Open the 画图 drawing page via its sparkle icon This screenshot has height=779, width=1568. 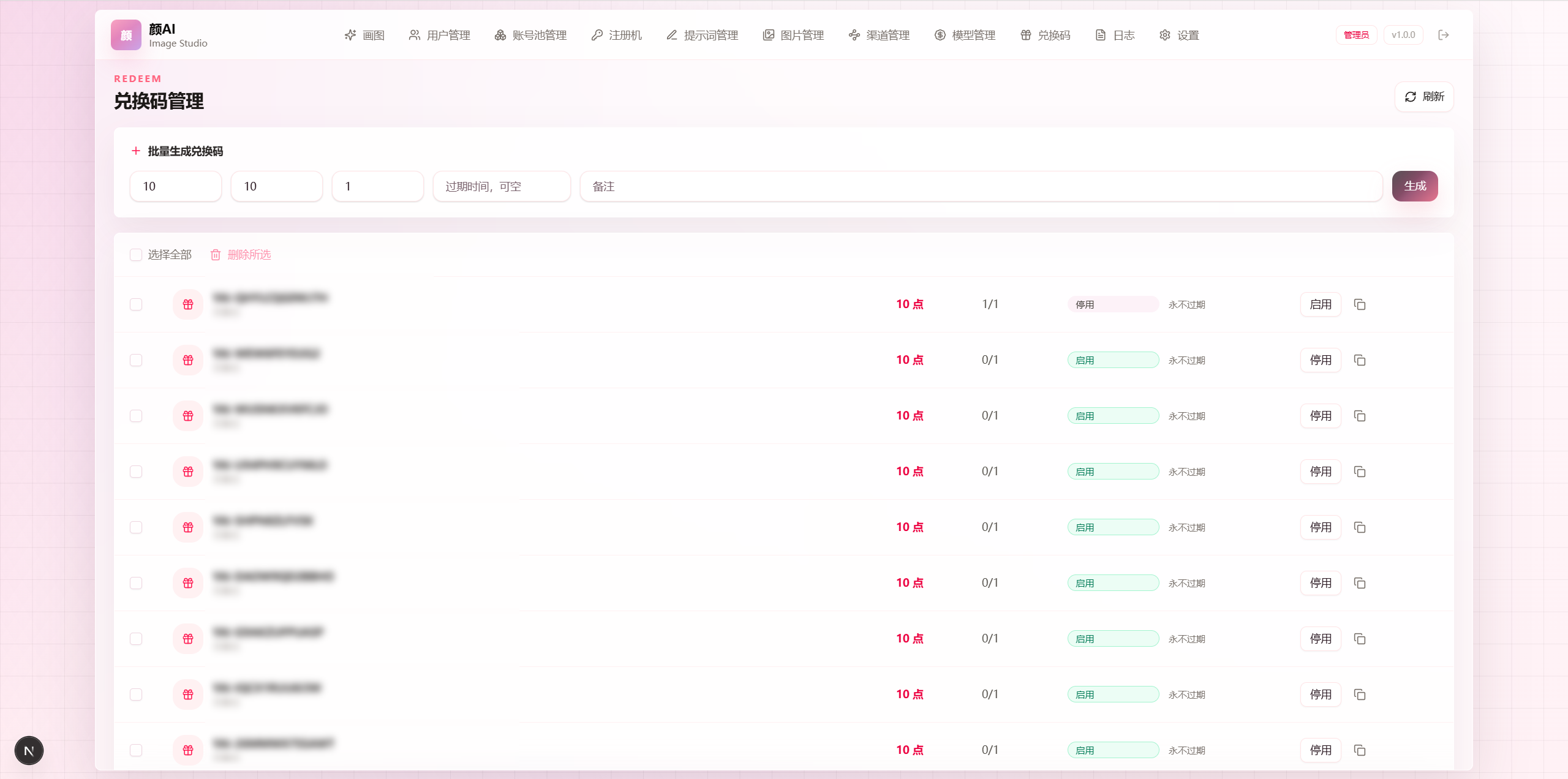click(x=350, y=35)
